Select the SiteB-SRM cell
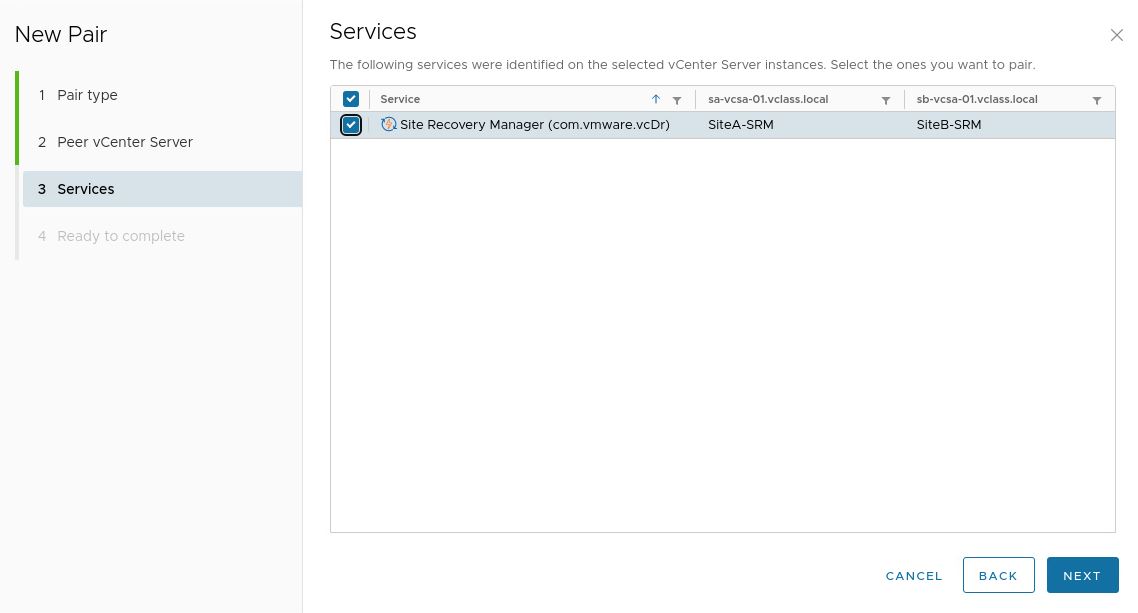The width and height of the screenshot is (1138, 613). click(949, 125)
